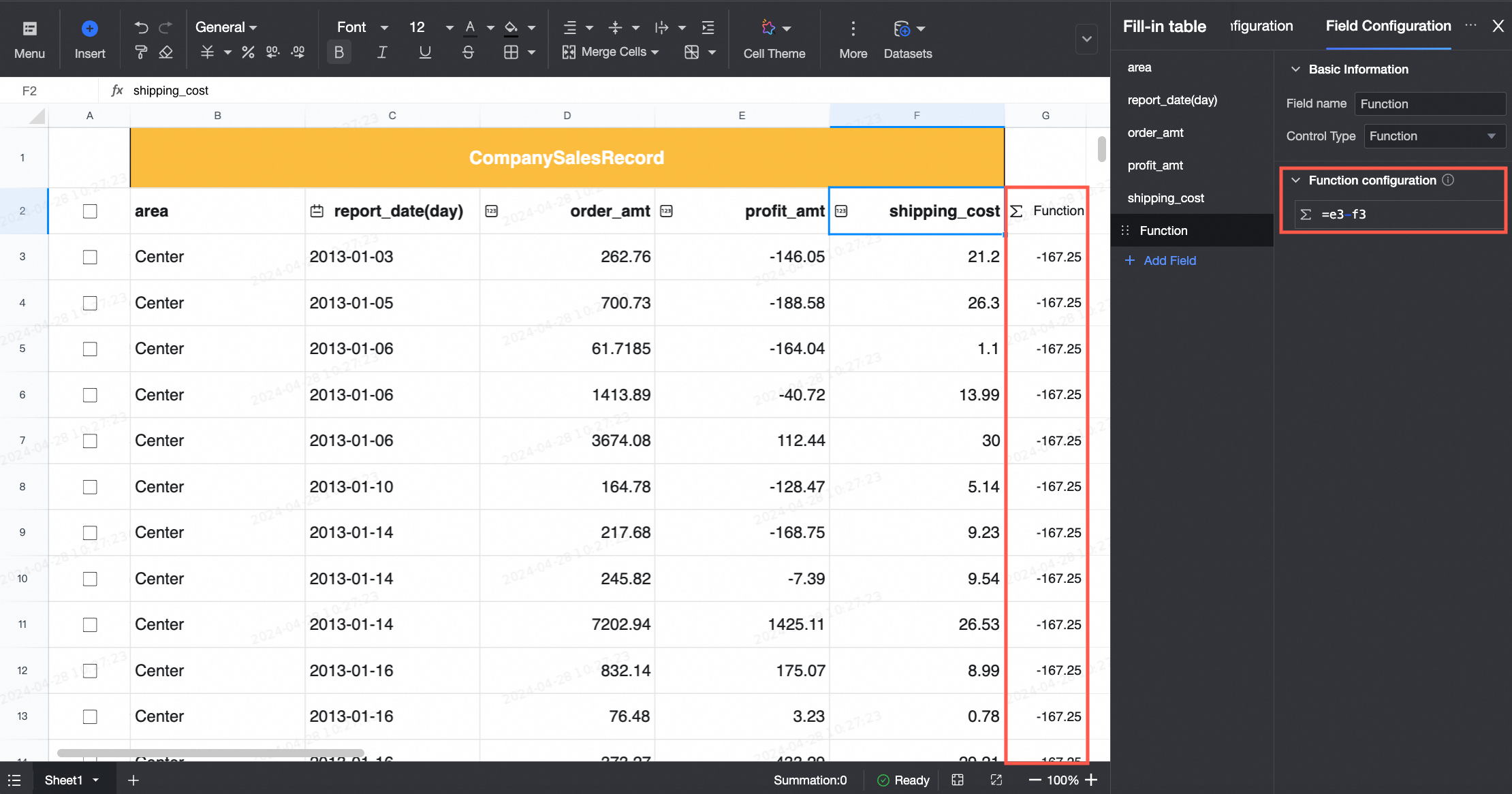Click the fill color bucket icon

pyautogui.click(x=511, y=27)
